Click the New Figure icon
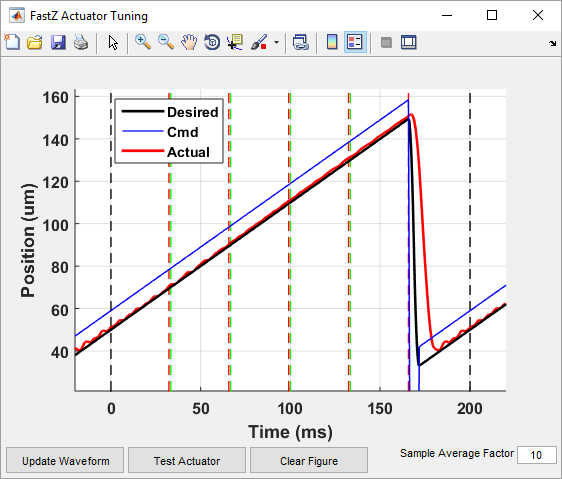This screenshot has height=479, width=562. 12,42
